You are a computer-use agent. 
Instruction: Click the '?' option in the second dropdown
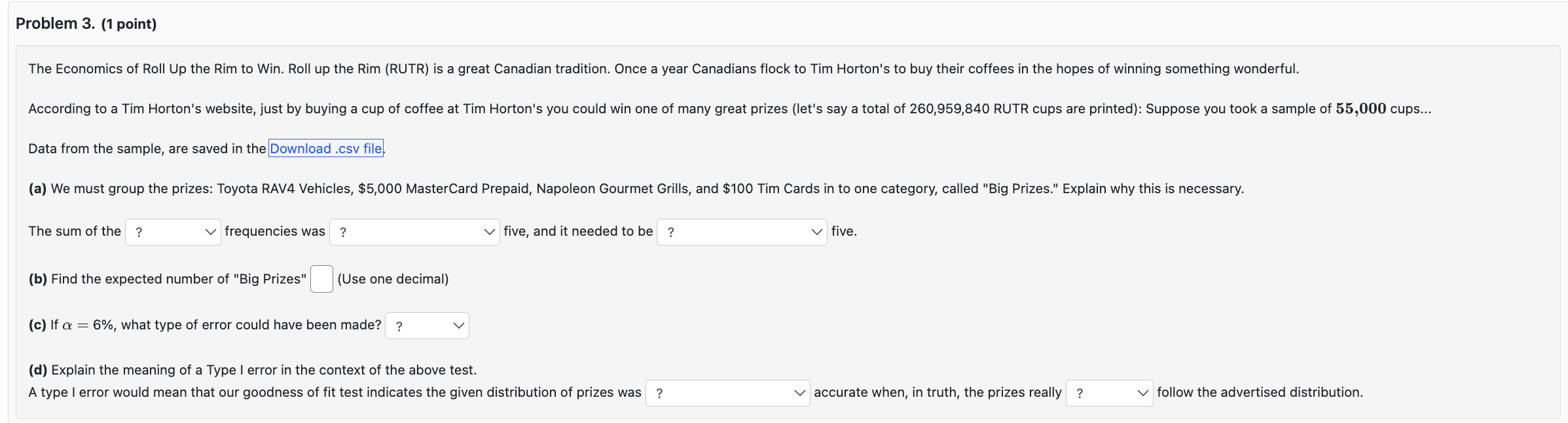[x=343, y=232]
